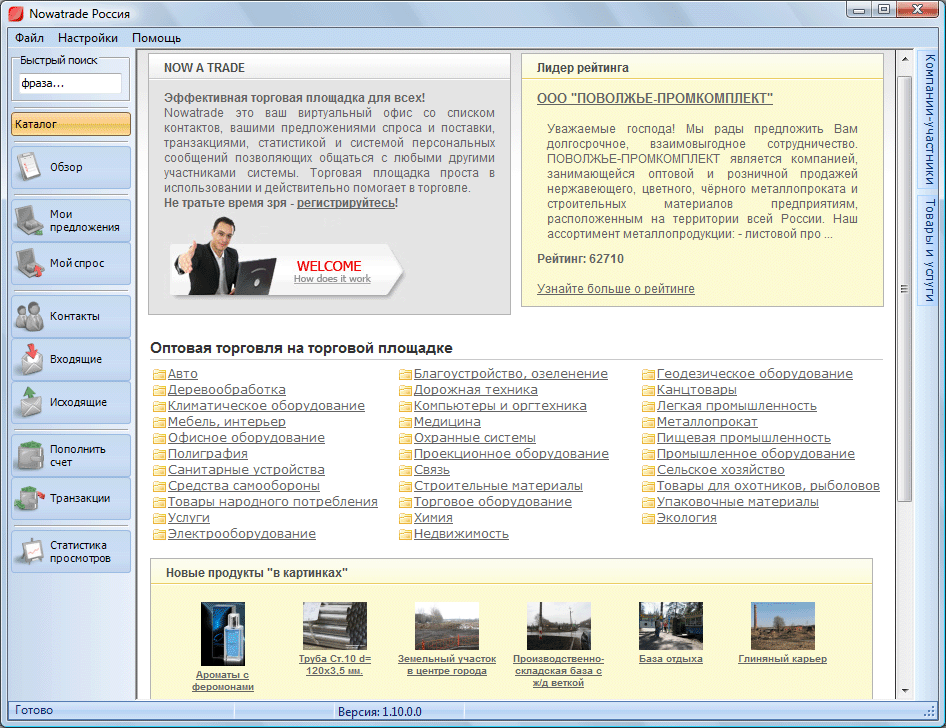Open Пополнить счет wallet icon

(x=30, y=455)
